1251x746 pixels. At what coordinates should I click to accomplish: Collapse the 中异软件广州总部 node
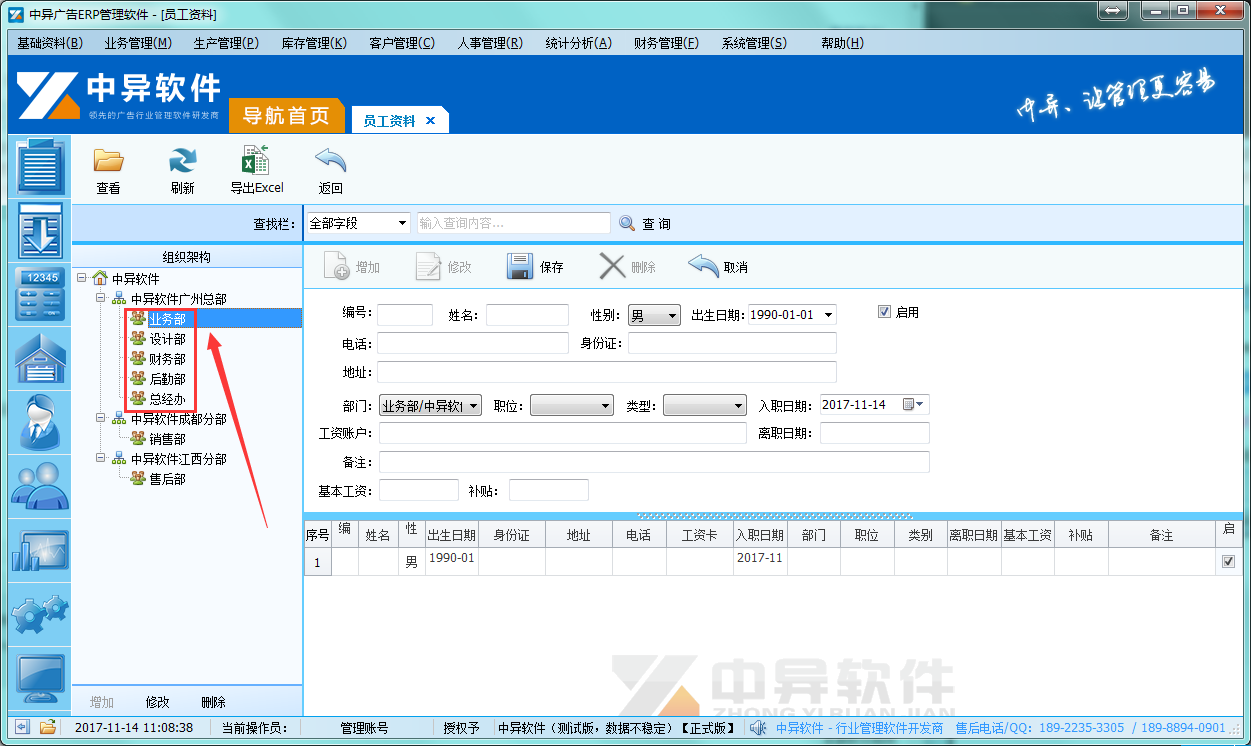tap(101, 299)
